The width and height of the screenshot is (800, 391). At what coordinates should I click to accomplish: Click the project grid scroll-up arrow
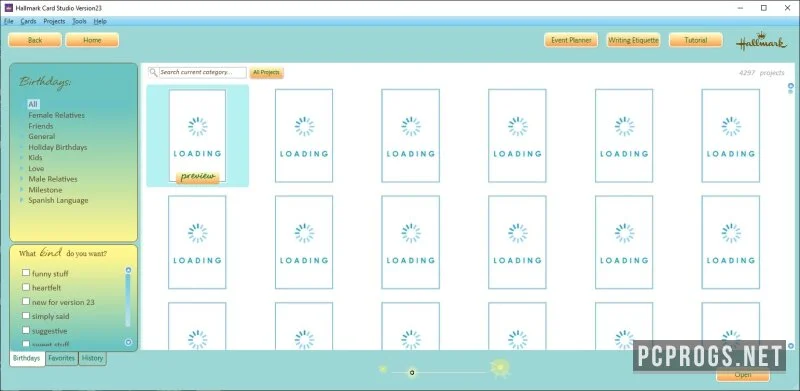pos(791,86)
